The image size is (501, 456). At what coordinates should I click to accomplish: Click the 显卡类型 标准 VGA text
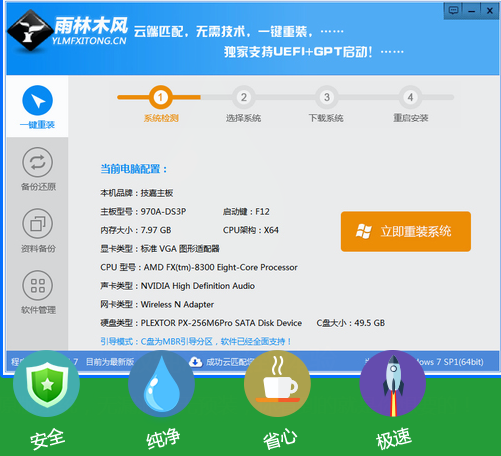tap(160, 249)
